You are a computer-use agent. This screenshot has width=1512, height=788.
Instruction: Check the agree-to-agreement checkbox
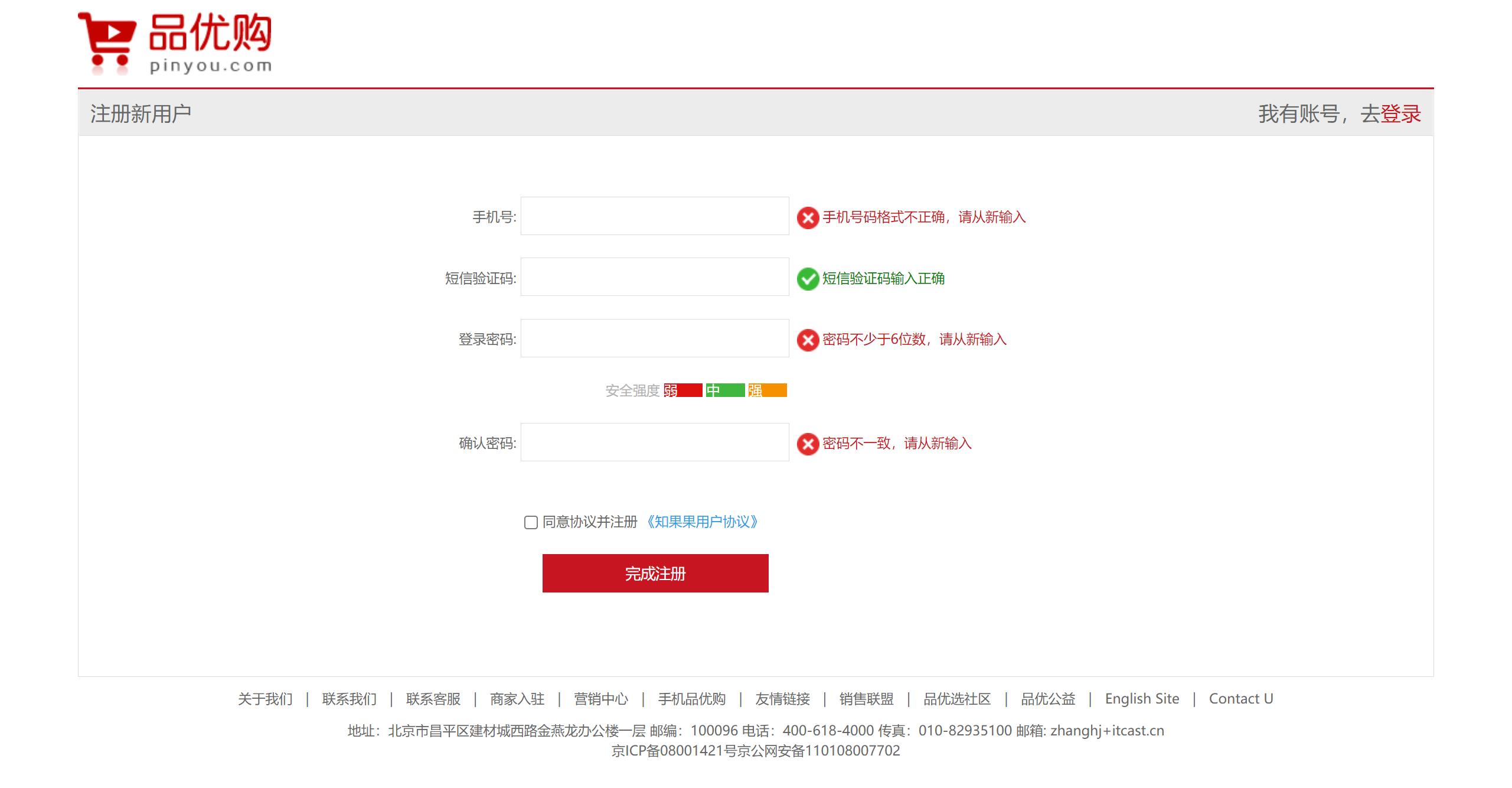tap(531, 522)
